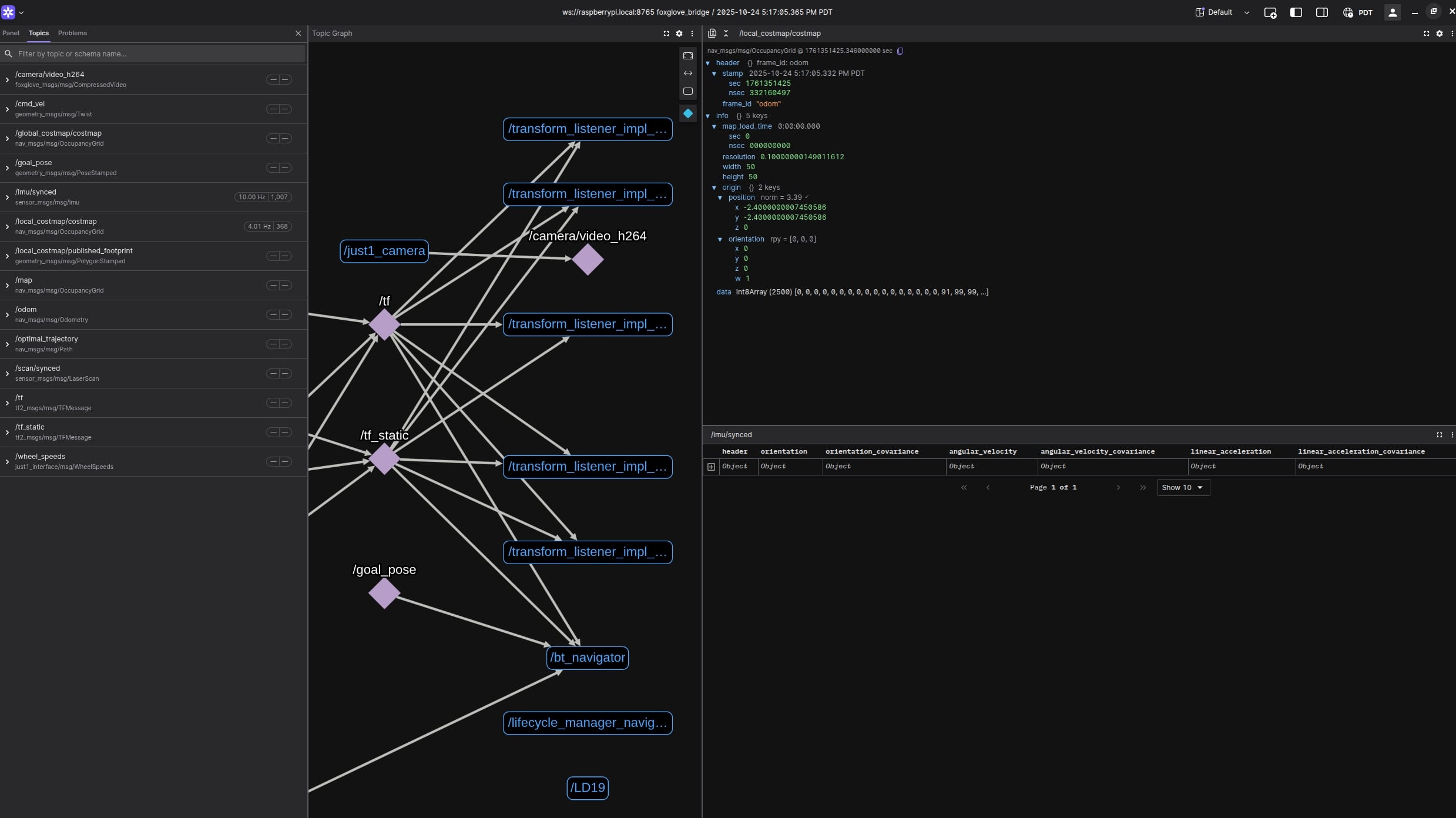Toggle the left sidebar visibility
The image size is (1456, 818).
coord(1296,12)
